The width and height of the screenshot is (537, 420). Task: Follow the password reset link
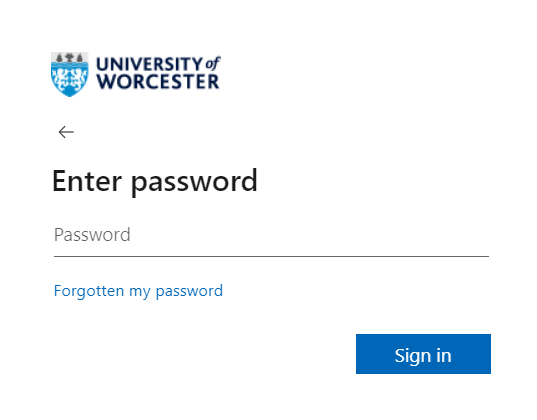click(x=138, y=291)
